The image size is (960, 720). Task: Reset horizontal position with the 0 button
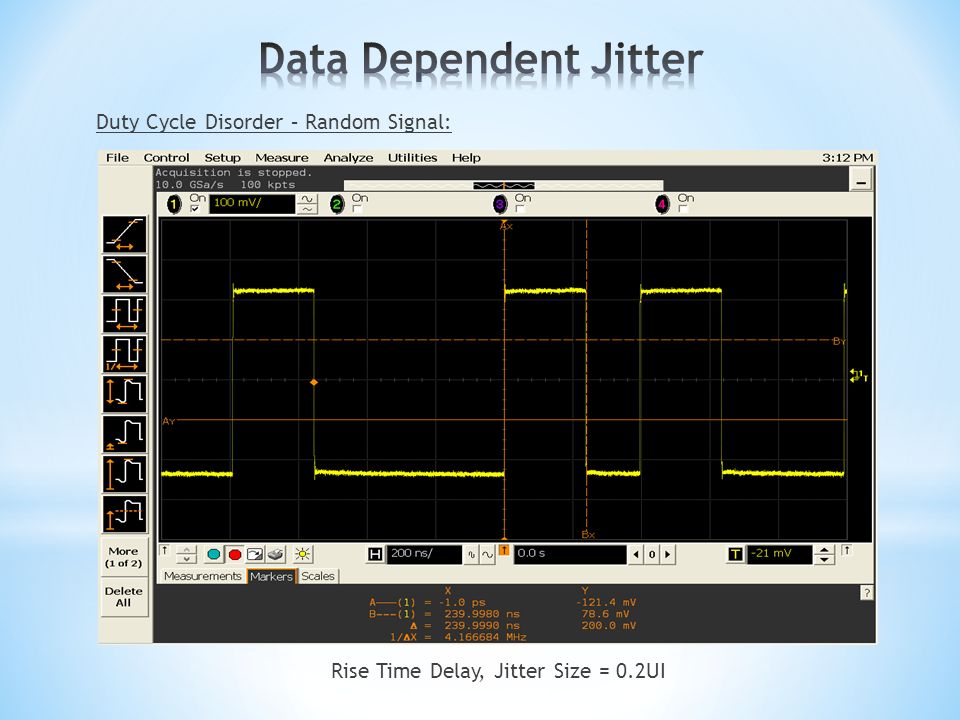652,555
